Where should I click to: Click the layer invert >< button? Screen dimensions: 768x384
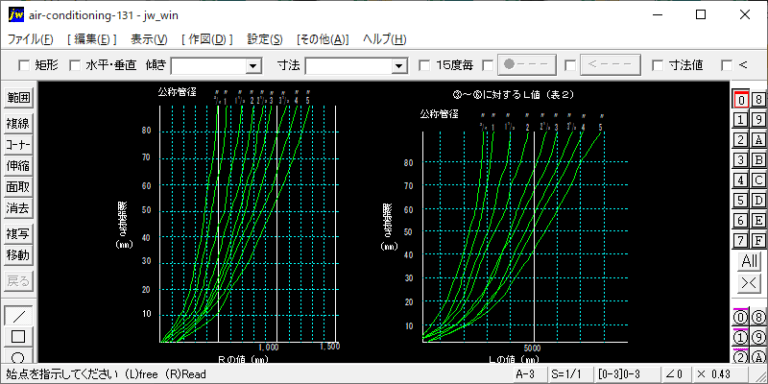tap(749, 283)
